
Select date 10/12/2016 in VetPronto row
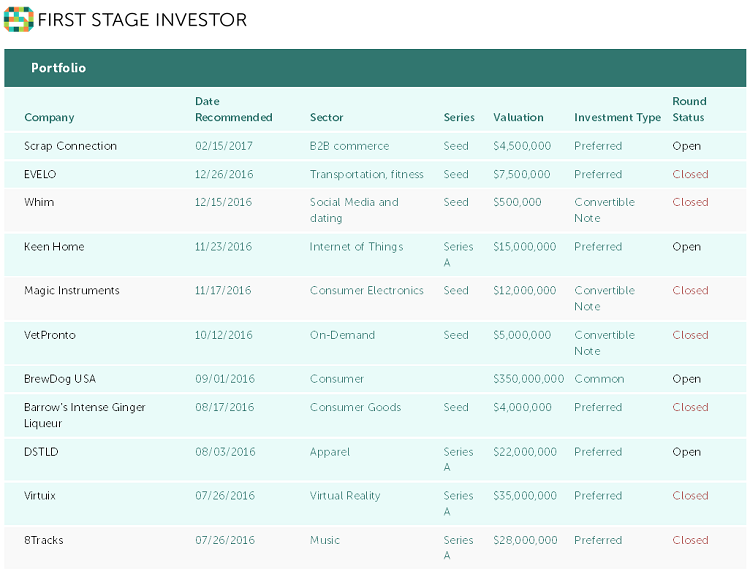223,335
